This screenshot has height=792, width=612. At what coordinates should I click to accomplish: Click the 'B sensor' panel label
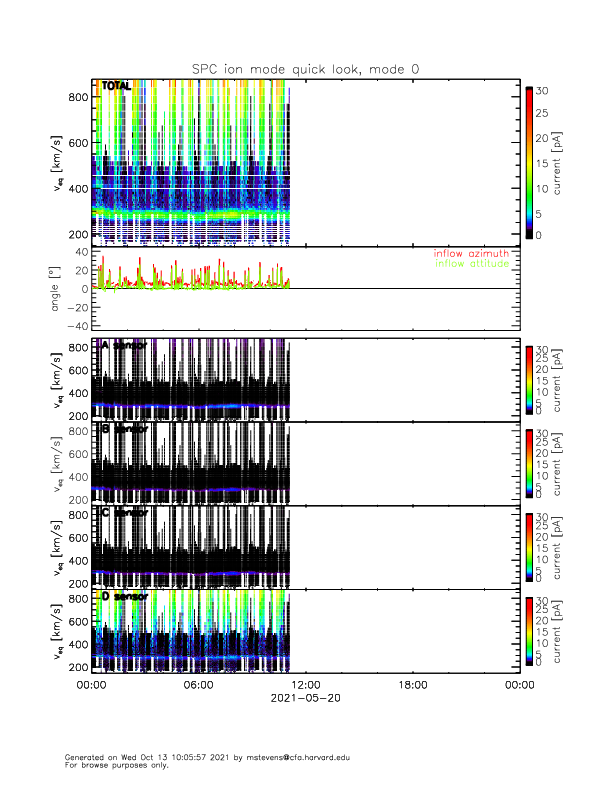(124, 429)
